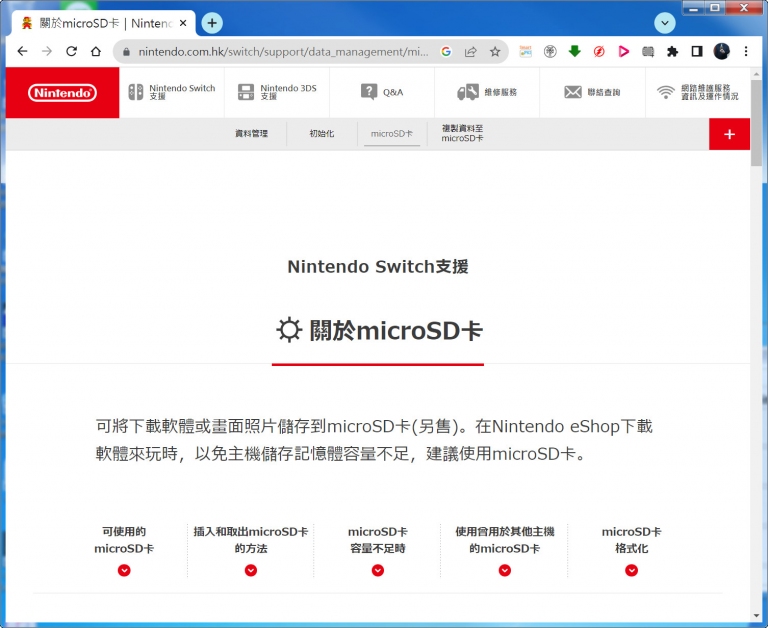Click red chevron under microSD卡容量不足時
The image size is (768, 628).
[x=378, y=570]
